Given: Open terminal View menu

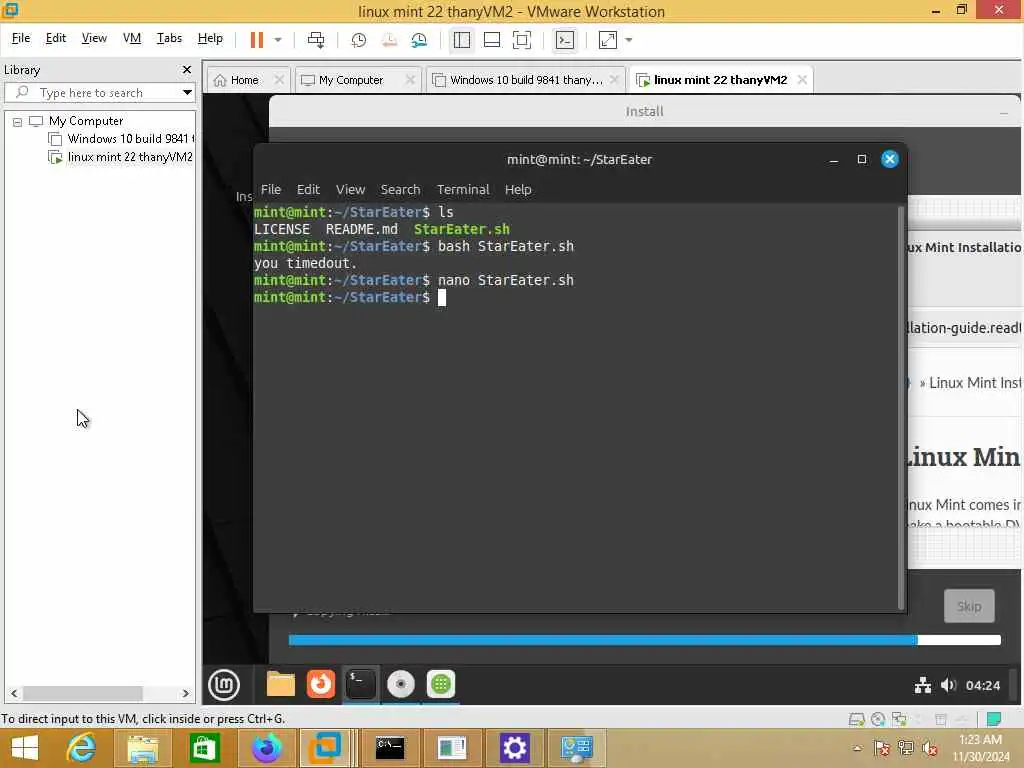Looking at the screenshot, I should 350,189.
